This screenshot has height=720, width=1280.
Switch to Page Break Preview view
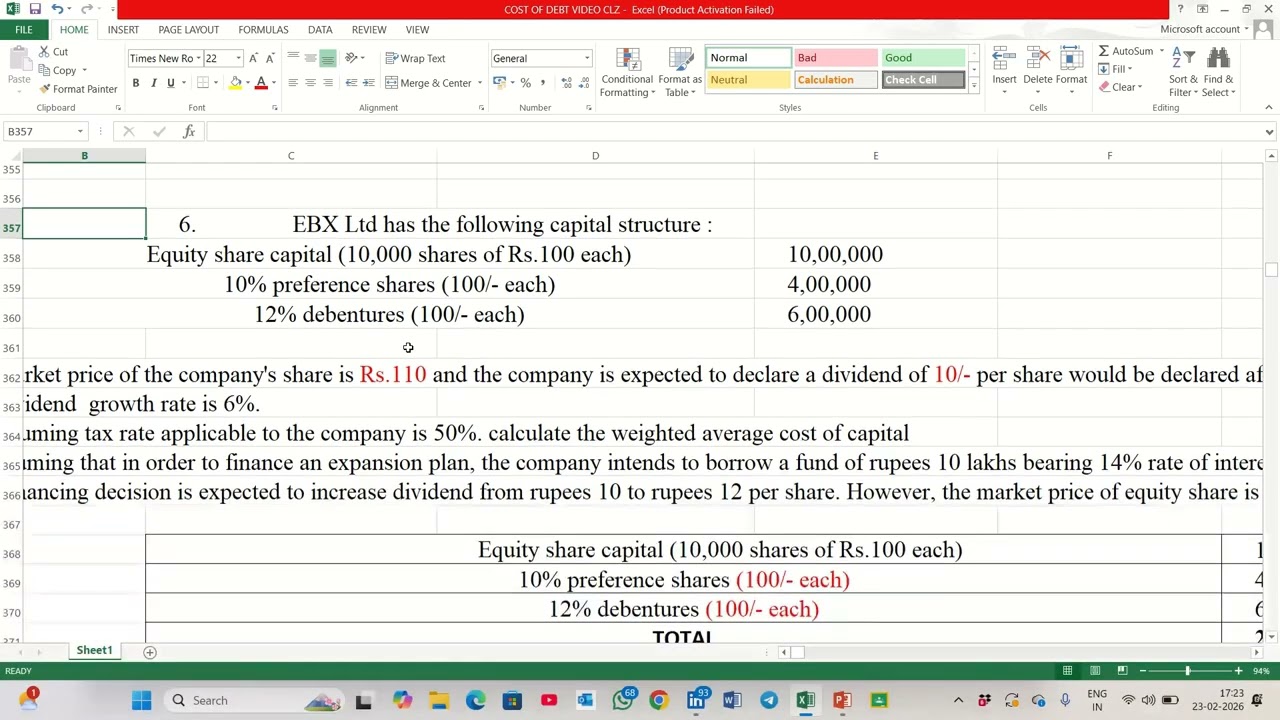1122,671
